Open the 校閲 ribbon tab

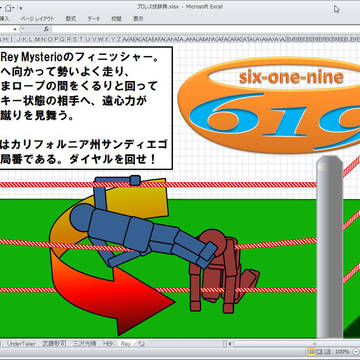[116, 19]
